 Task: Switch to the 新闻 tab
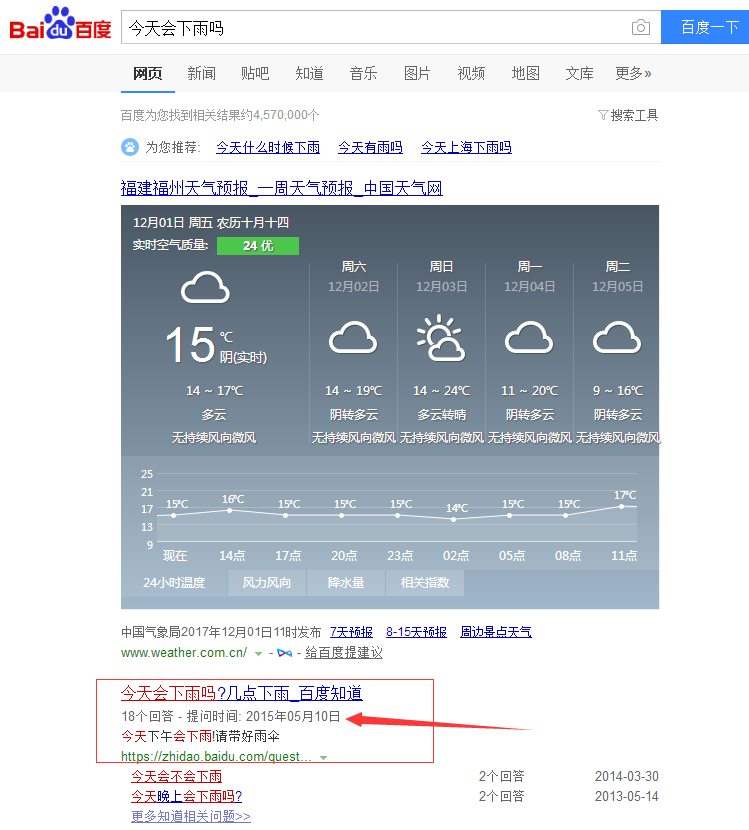click(x=201, y=73)
